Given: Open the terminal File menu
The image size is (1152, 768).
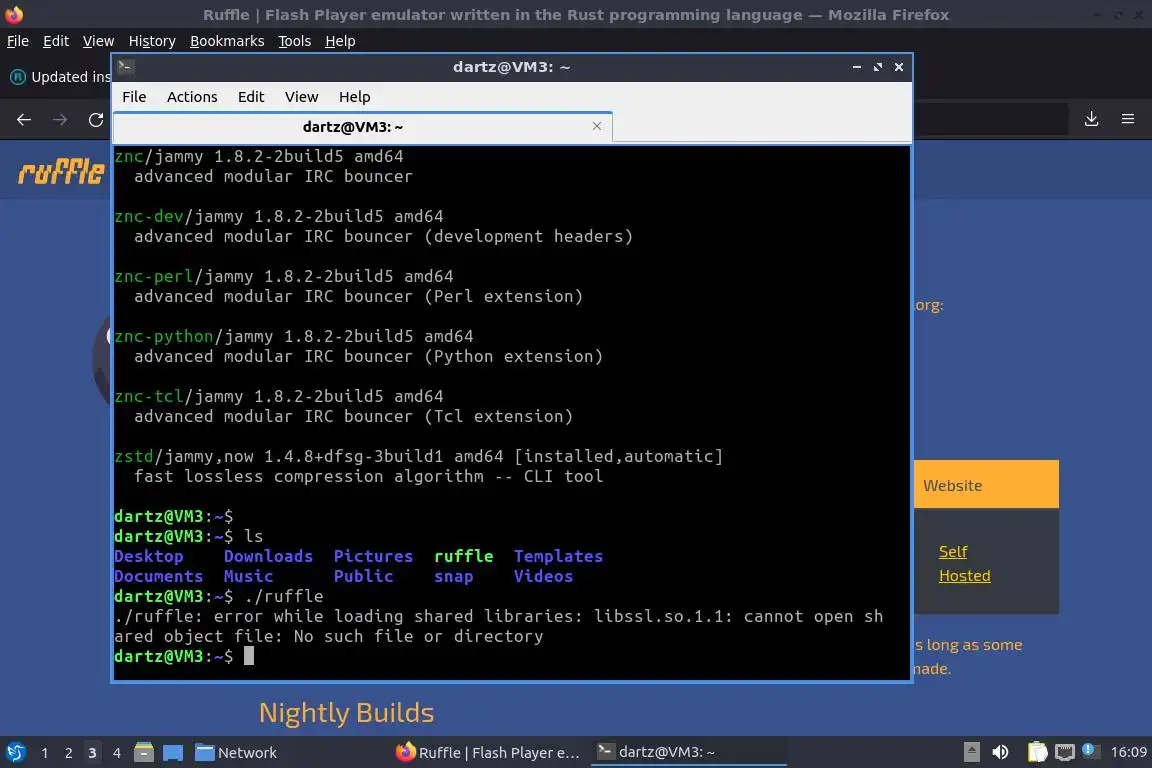Looking at the screenshot, I should pos(134,97).
